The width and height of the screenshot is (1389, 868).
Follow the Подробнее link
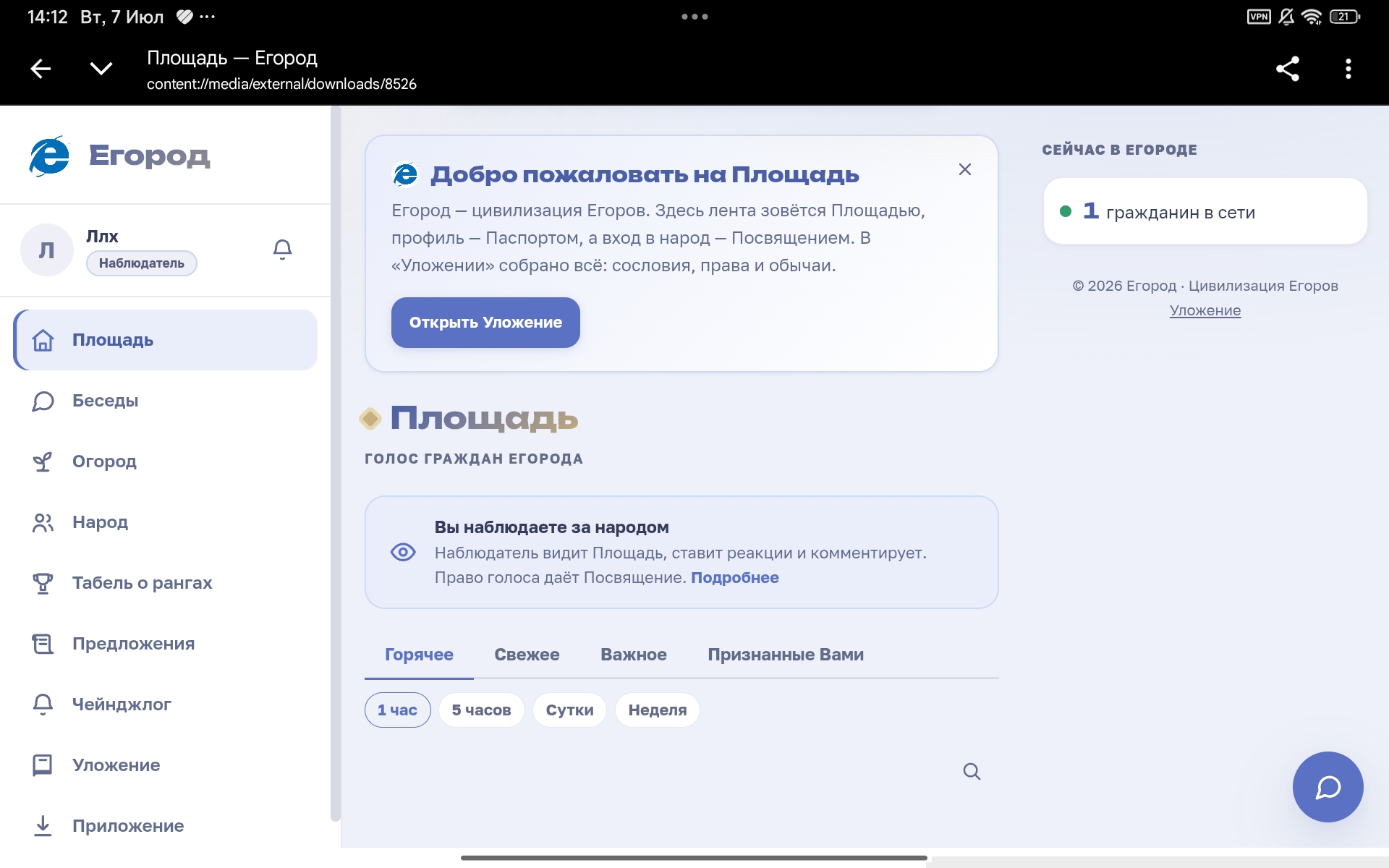point(735,578)
